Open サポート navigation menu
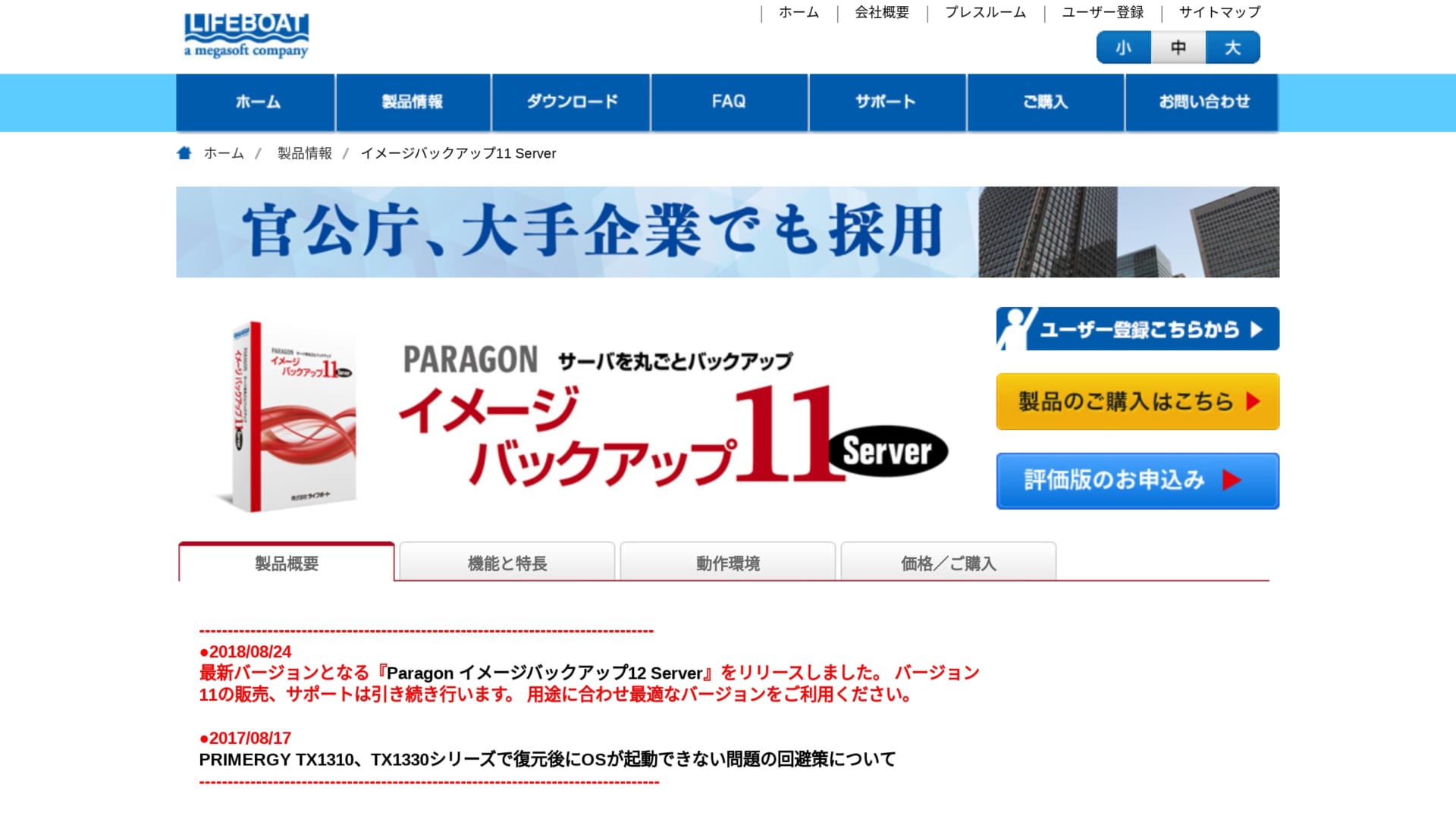 coord(887,102)
